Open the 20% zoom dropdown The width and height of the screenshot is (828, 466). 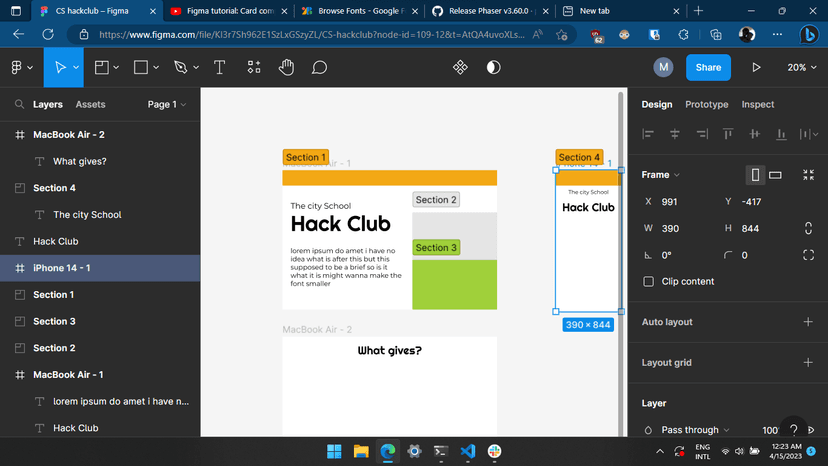[801, 67]
